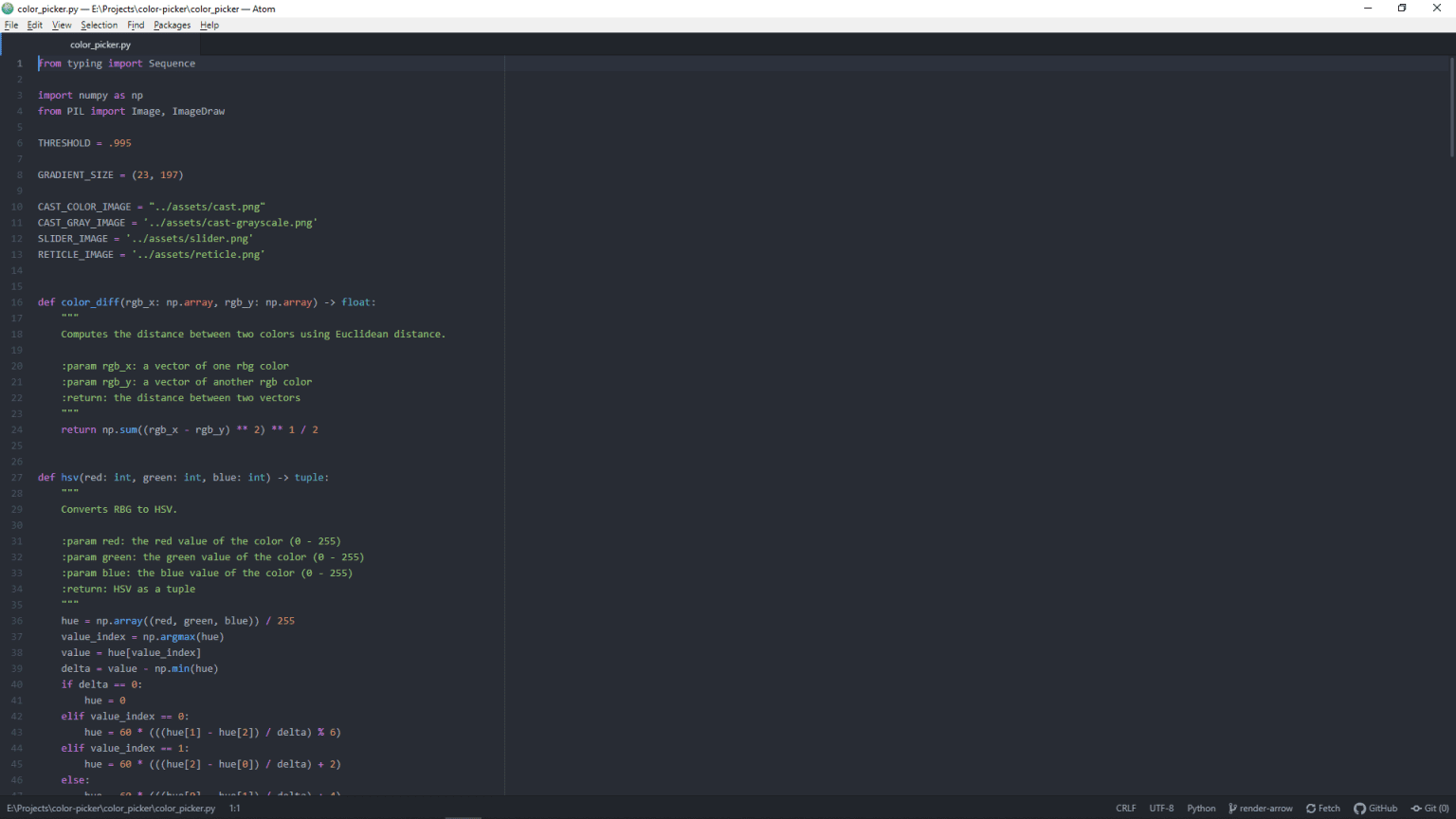Open the Packages menu

coord(172,26)
